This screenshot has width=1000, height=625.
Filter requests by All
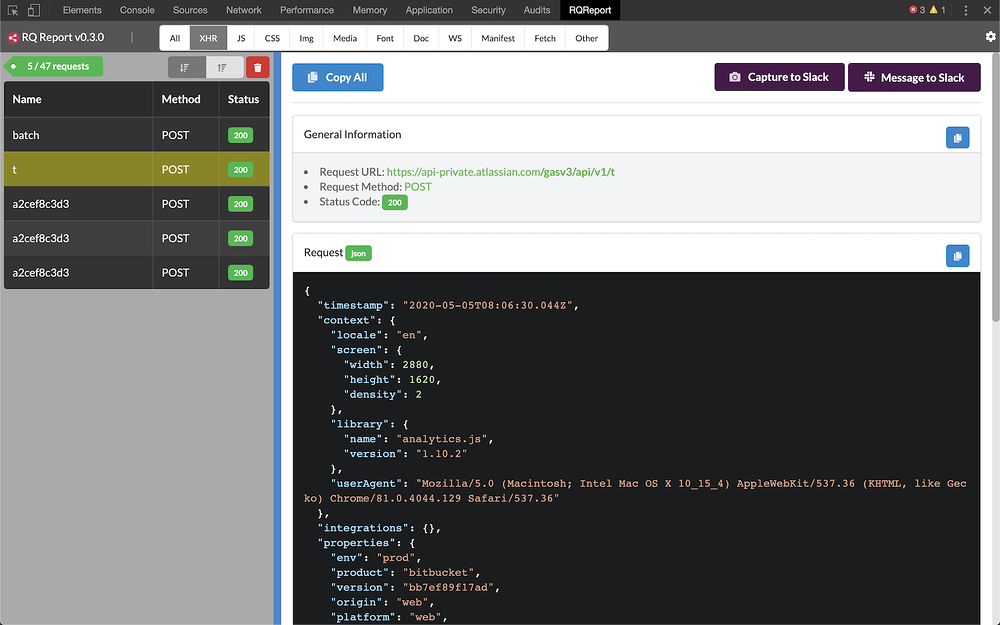tap(175, 38)
